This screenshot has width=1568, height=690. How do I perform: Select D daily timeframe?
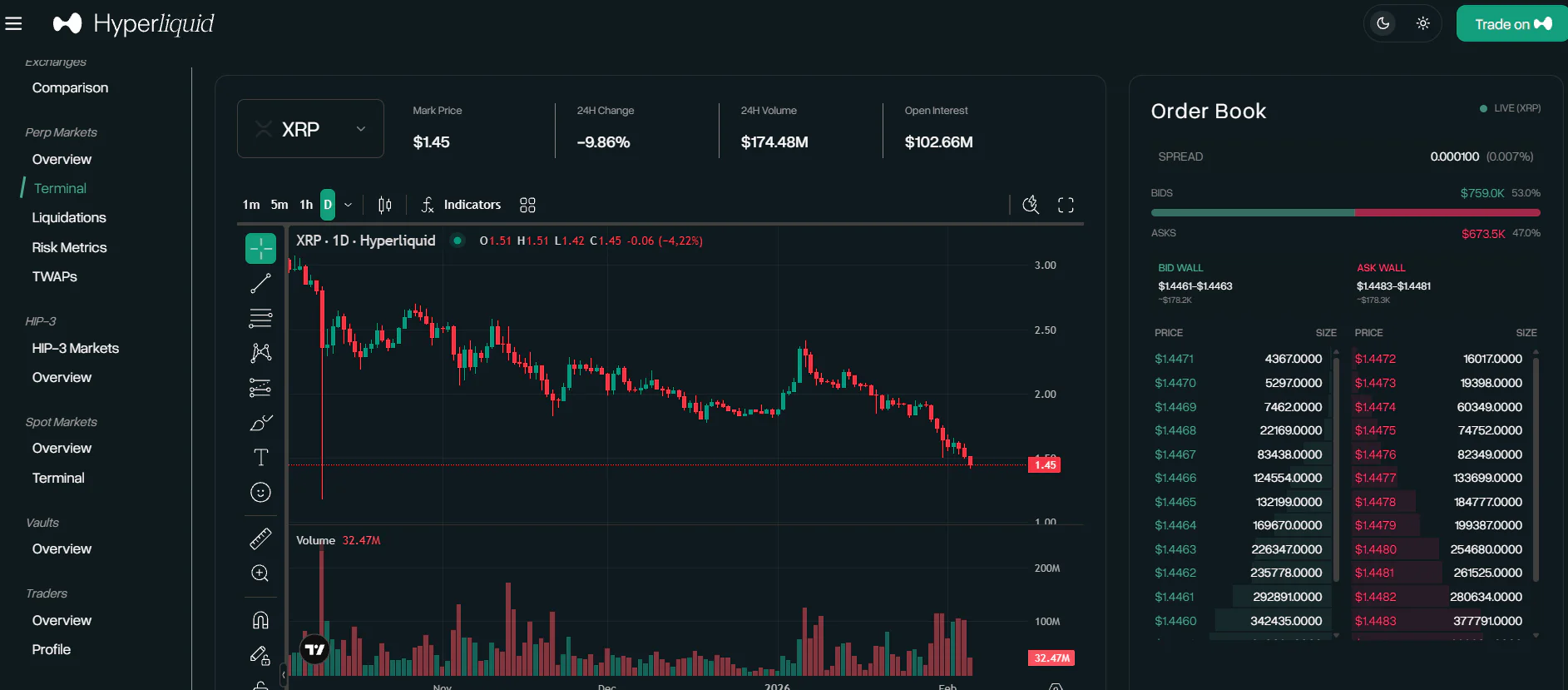pos(328,205)
